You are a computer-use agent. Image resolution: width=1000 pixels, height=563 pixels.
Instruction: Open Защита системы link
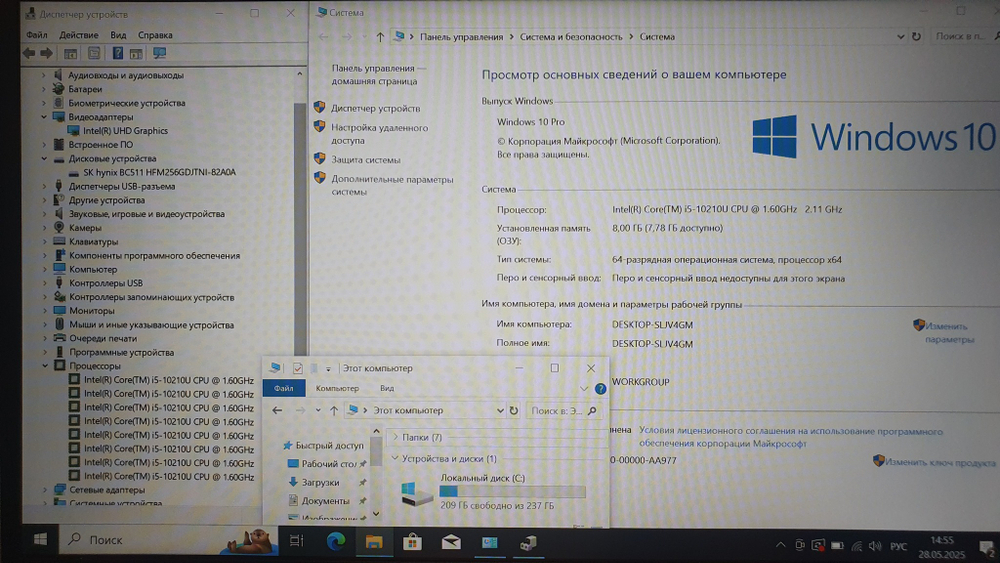365,160
